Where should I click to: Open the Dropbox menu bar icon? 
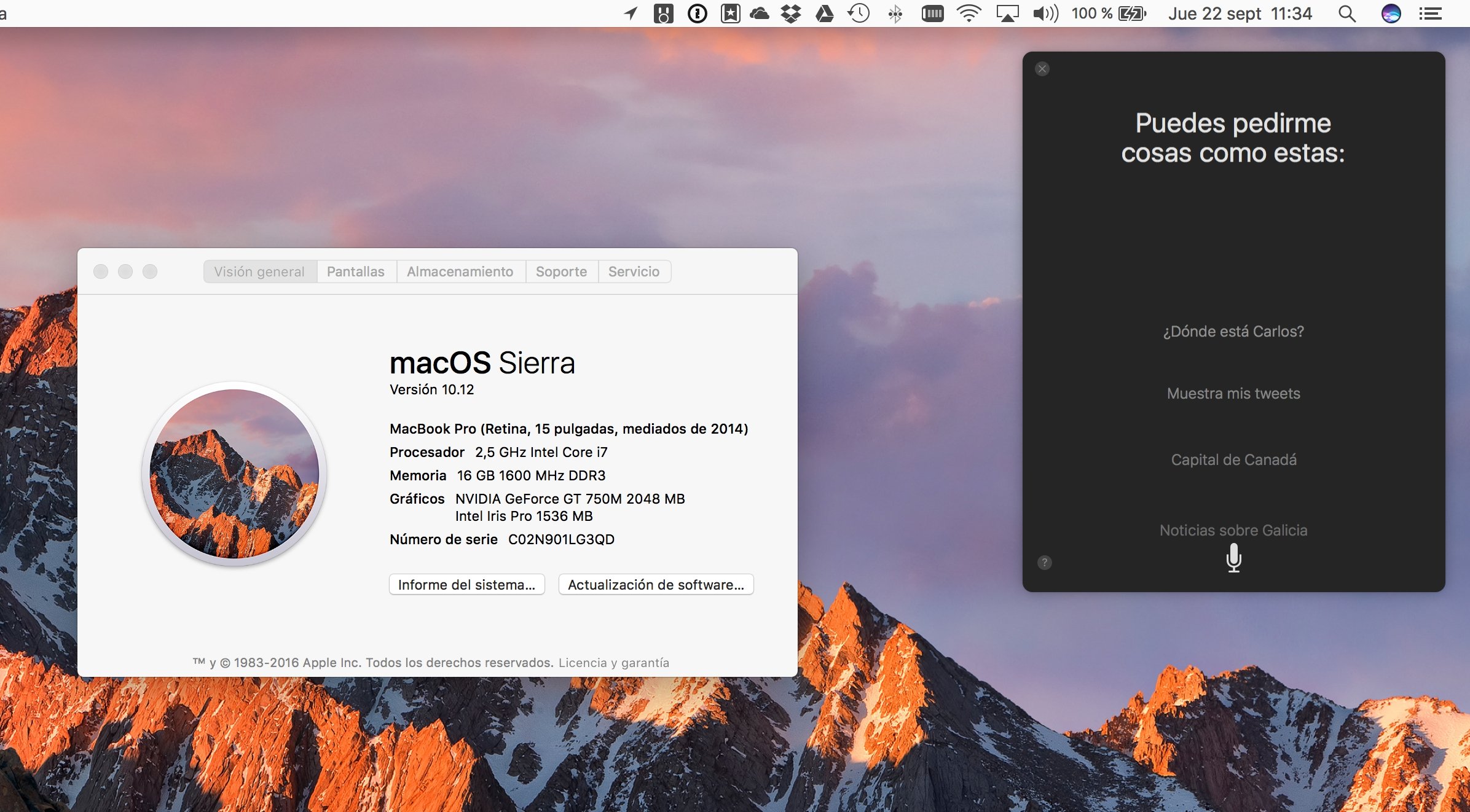pos(792,14)
